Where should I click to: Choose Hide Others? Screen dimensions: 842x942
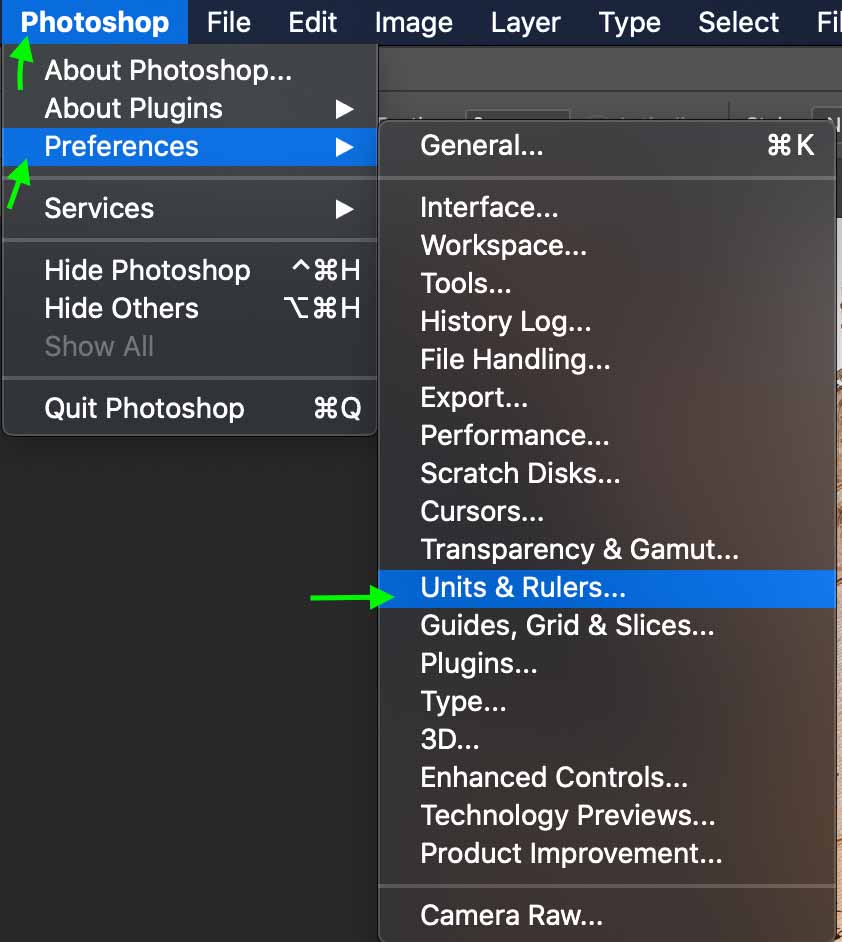point(190,309)
